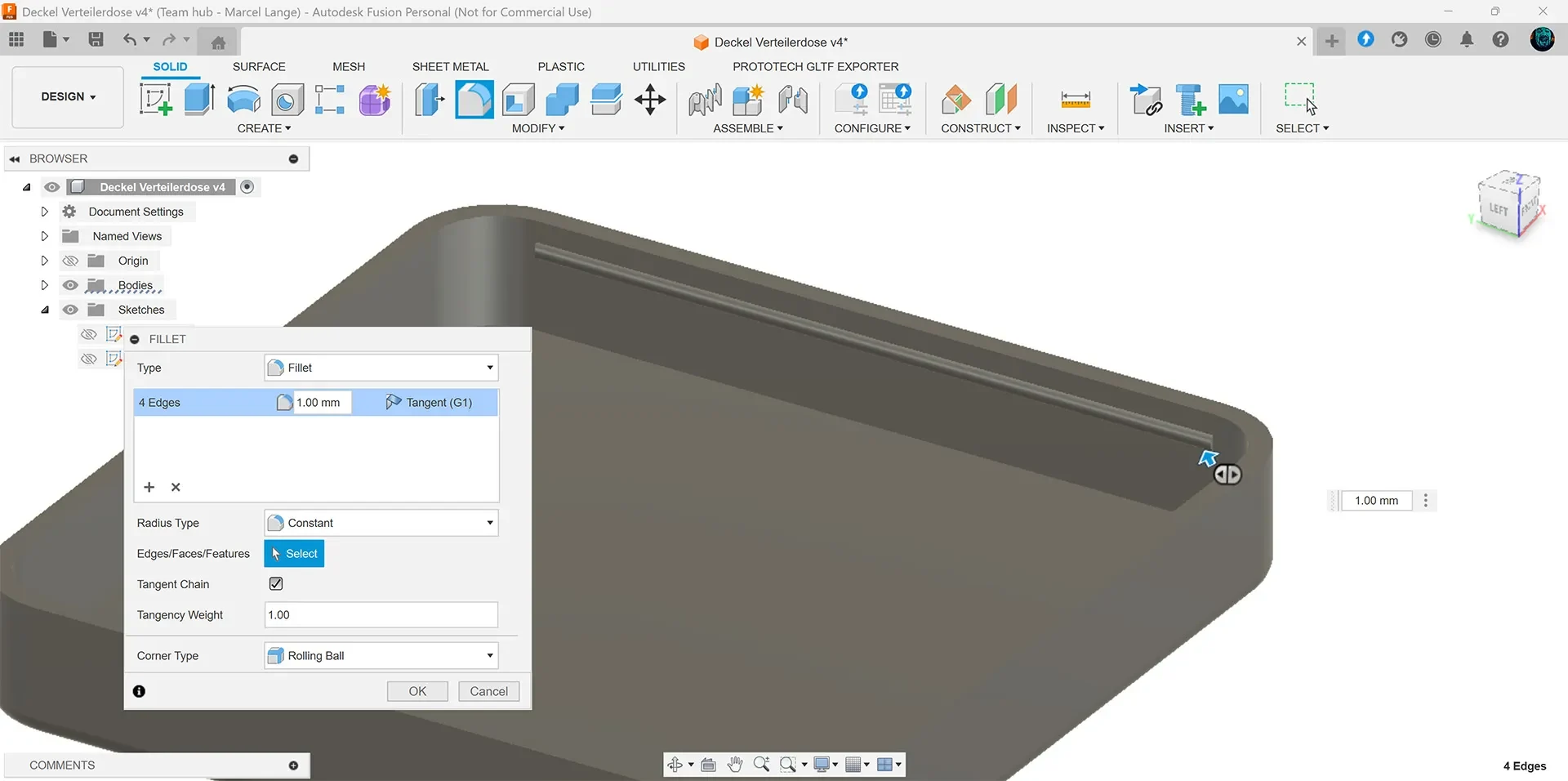Click the Tangency Weight input field
Screen dimensions: 1568x781
coord(381,614)
